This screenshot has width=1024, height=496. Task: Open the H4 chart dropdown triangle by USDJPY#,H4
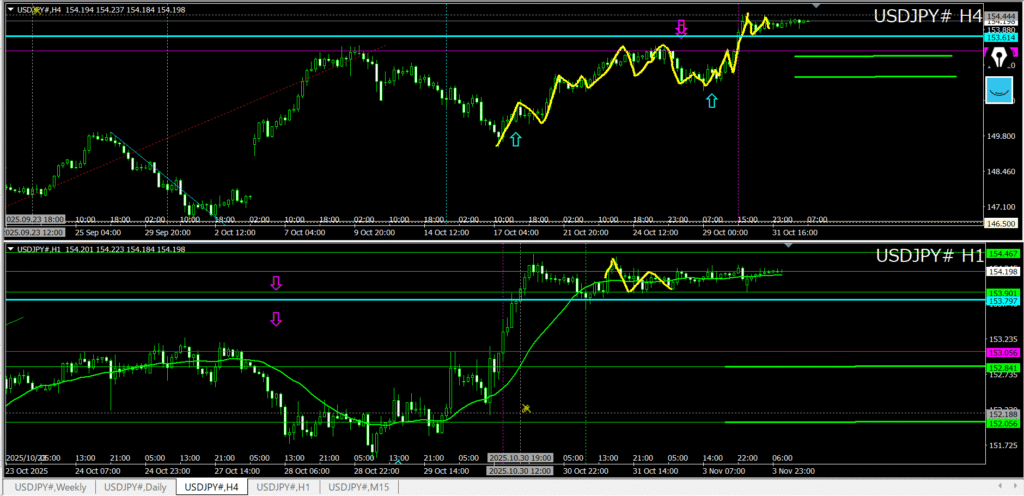10,9
